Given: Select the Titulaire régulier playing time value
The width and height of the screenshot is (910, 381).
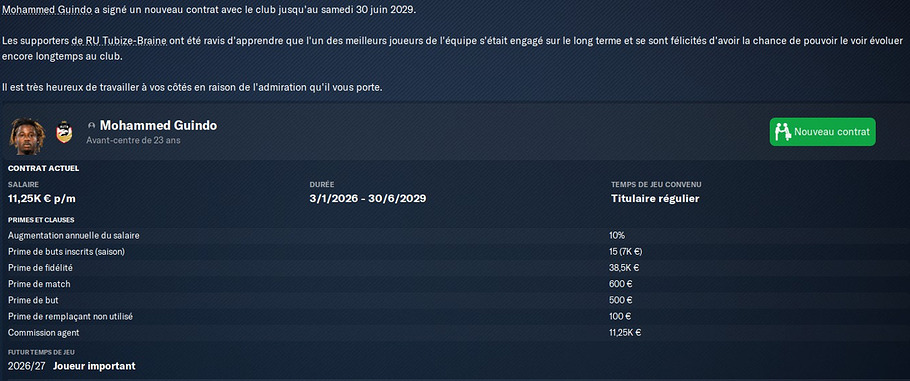Looking at the screenshot, I should click(655, 199).
